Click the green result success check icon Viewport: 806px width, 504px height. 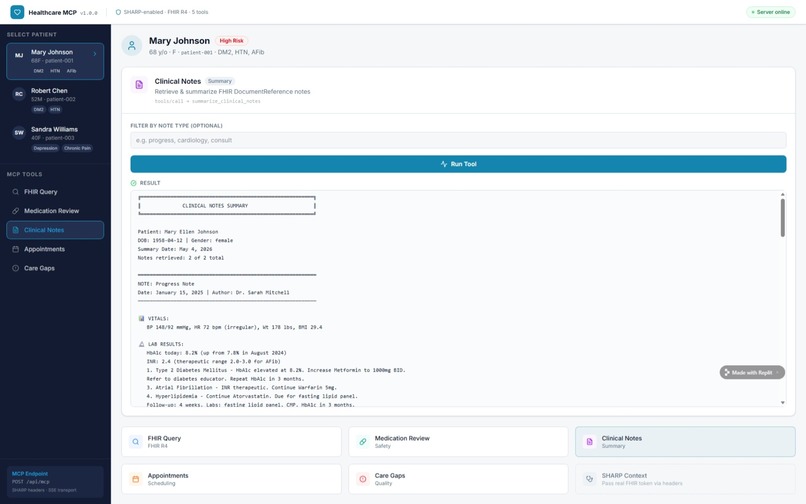pyautogui.click(x=134, y=183)
